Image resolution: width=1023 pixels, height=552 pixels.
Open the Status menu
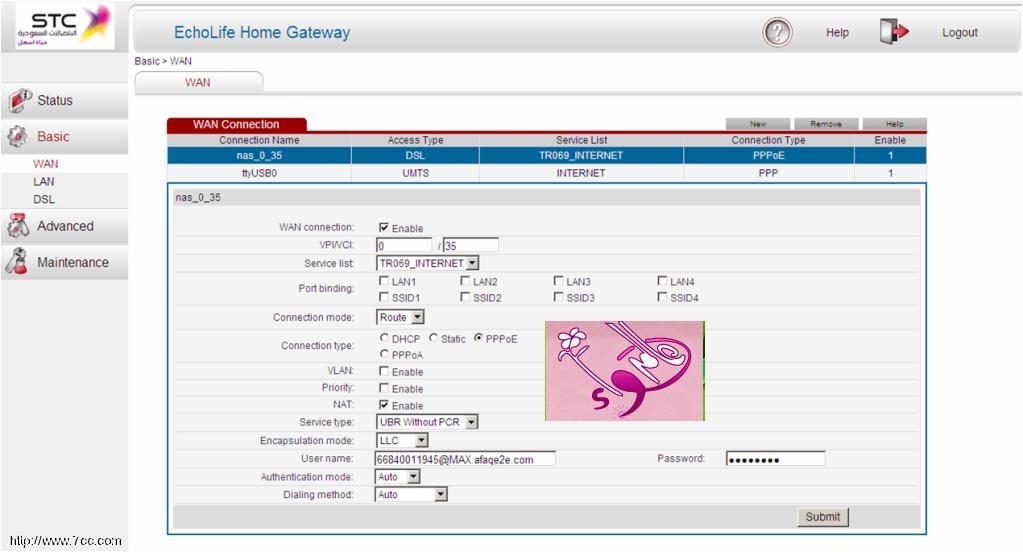pos(65,100)
